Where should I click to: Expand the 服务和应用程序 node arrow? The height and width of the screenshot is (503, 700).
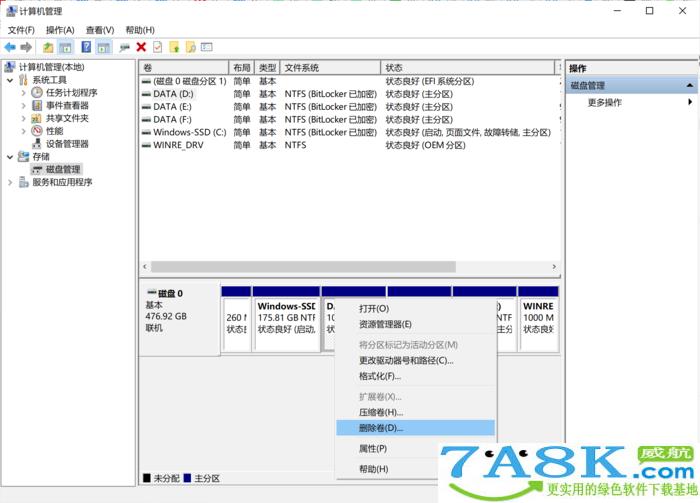click(x=10, y=182)
